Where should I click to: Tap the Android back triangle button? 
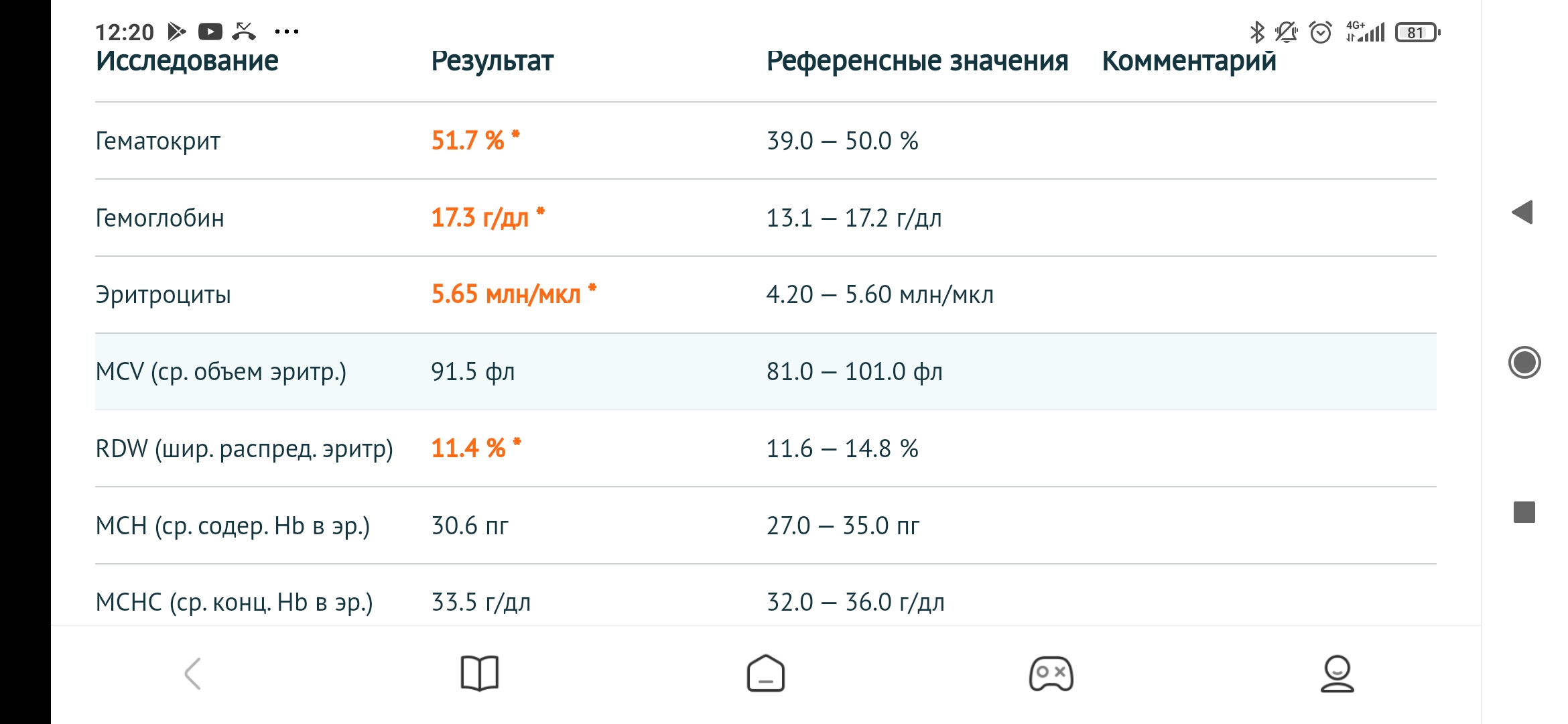1522,213
